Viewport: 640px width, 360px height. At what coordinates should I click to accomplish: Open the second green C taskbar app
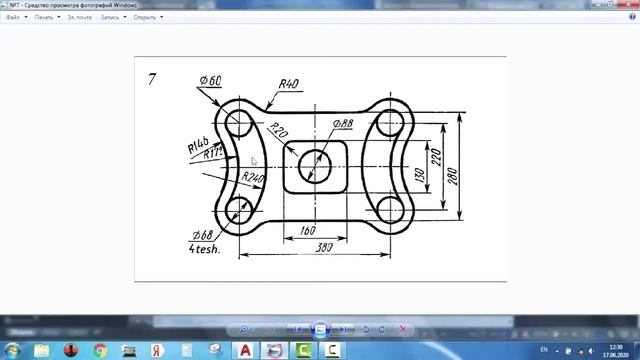point(332,351)
